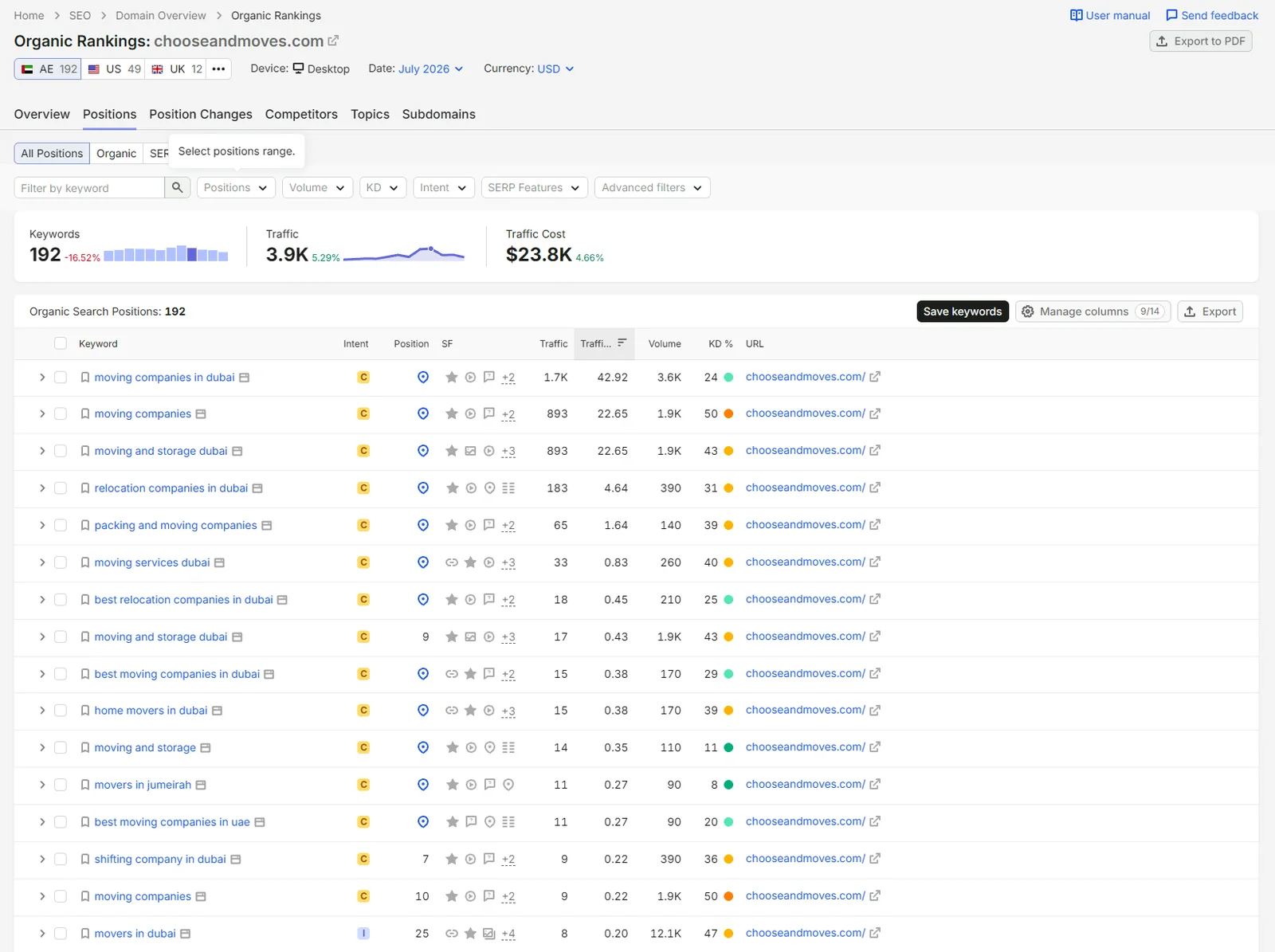The width and height of the screenshot is (1275, 952).
Task: Click link SERP feature icon for 'best moving companies in dubai'
Action: point(452,674)
